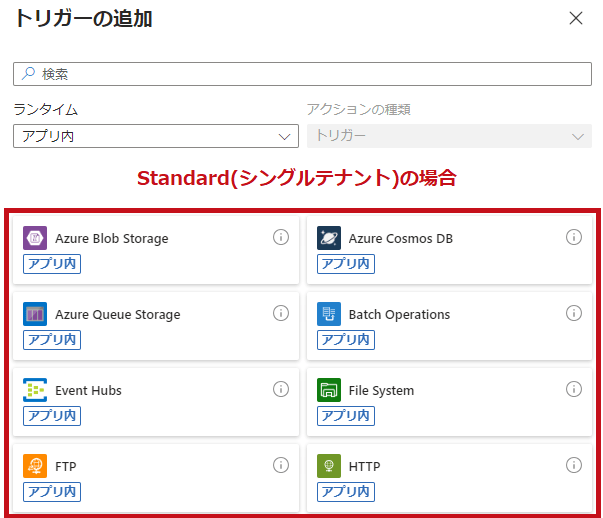Open the ランタイム dropdown showing アプリ内
Viewport: 603px width, 518px height.
tap(156, 136)
